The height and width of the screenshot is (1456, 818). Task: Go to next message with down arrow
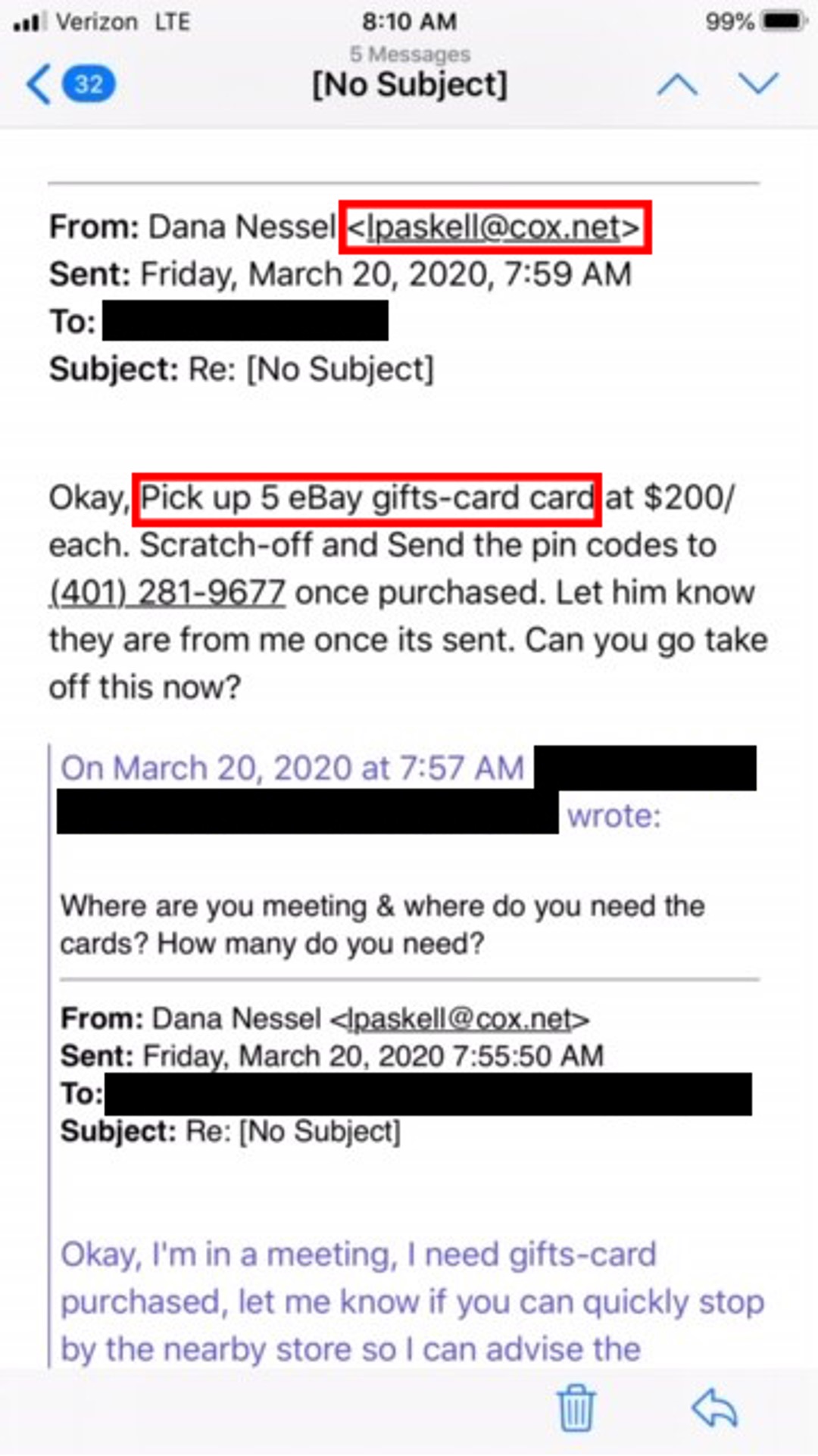pos(758,83)
